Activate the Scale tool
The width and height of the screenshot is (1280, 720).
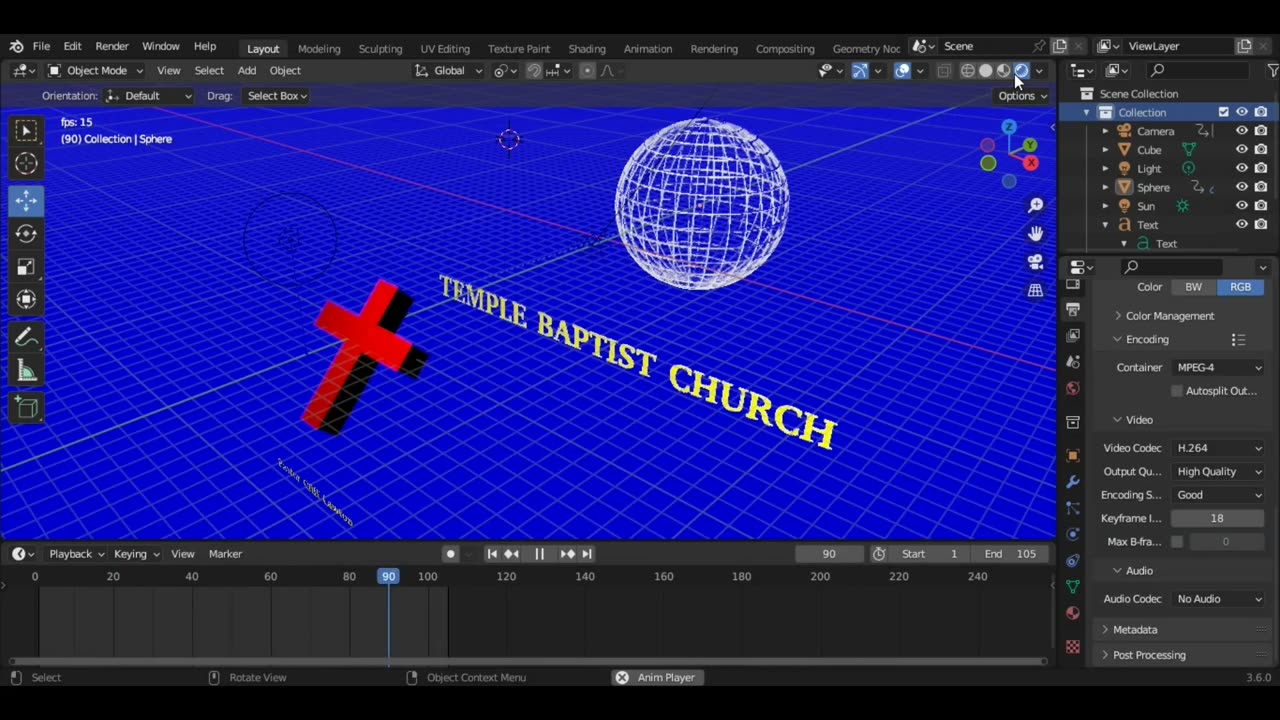pos(26,267)
